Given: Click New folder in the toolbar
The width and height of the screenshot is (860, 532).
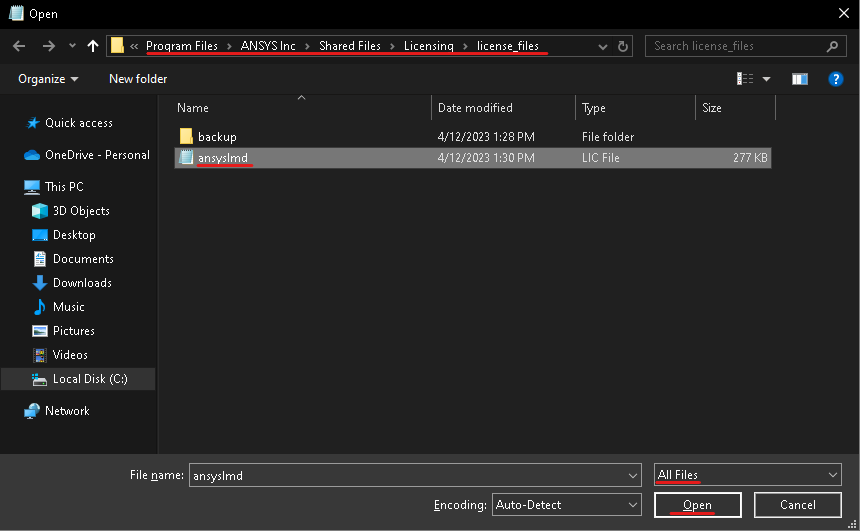Looking at the screenshot, I should tap(138, 79).
